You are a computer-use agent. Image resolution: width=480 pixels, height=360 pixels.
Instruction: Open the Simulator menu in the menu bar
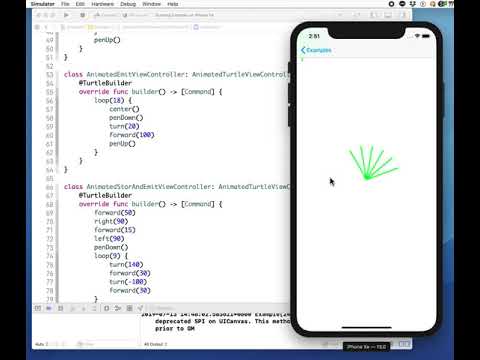(x=43, y=4)
